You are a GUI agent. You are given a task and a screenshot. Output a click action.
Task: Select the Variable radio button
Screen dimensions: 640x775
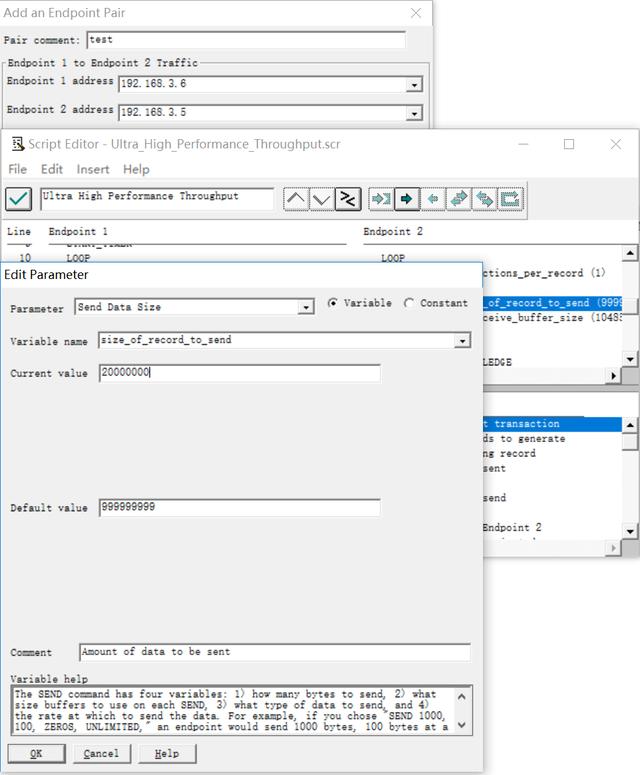[x=334, y=303]
